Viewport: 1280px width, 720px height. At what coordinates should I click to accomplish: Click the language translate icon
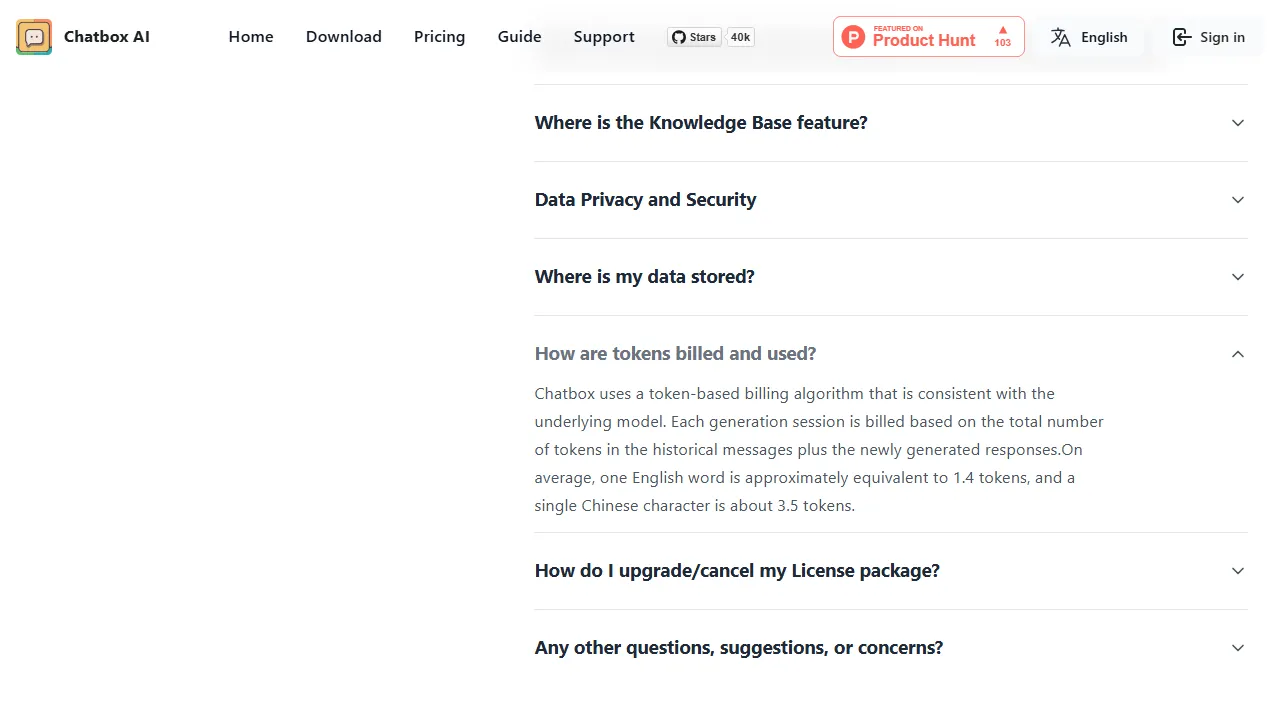pyautogui.click(x=1061, y=37)
